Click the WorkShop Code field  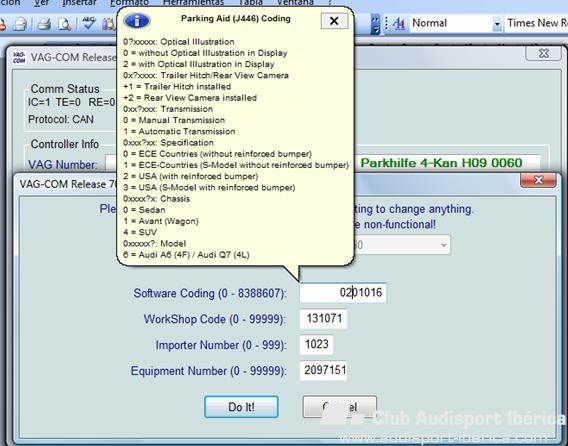pyautogui.click(x=323, y=319)
